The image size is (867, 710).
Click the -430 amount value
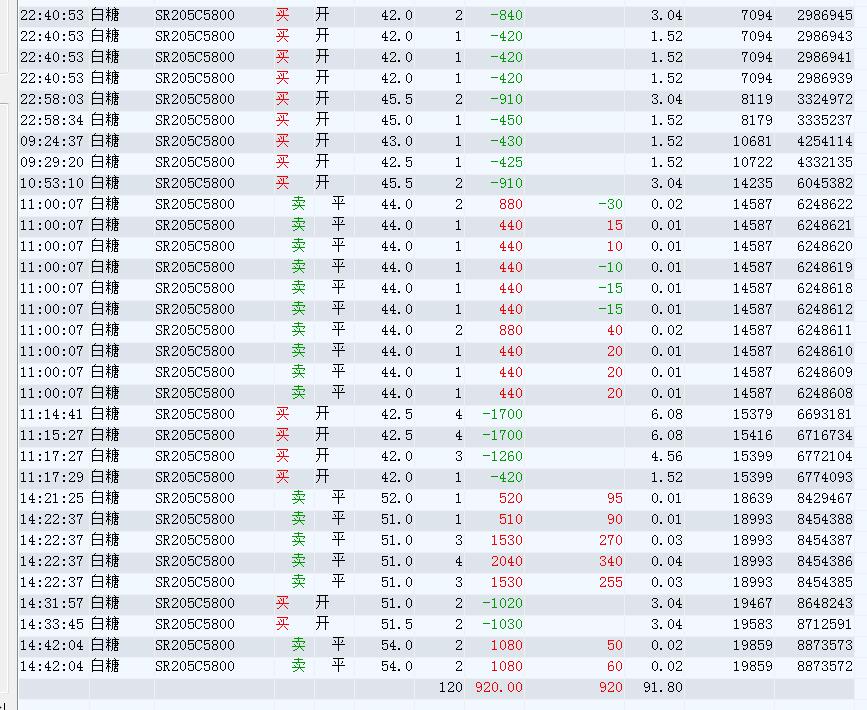(506, 142)
